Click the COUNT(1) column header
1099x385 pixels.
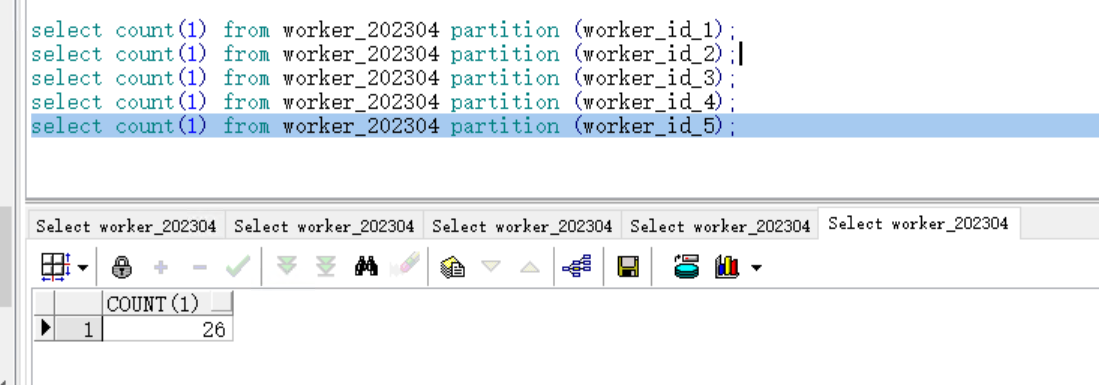pos(168,304)
